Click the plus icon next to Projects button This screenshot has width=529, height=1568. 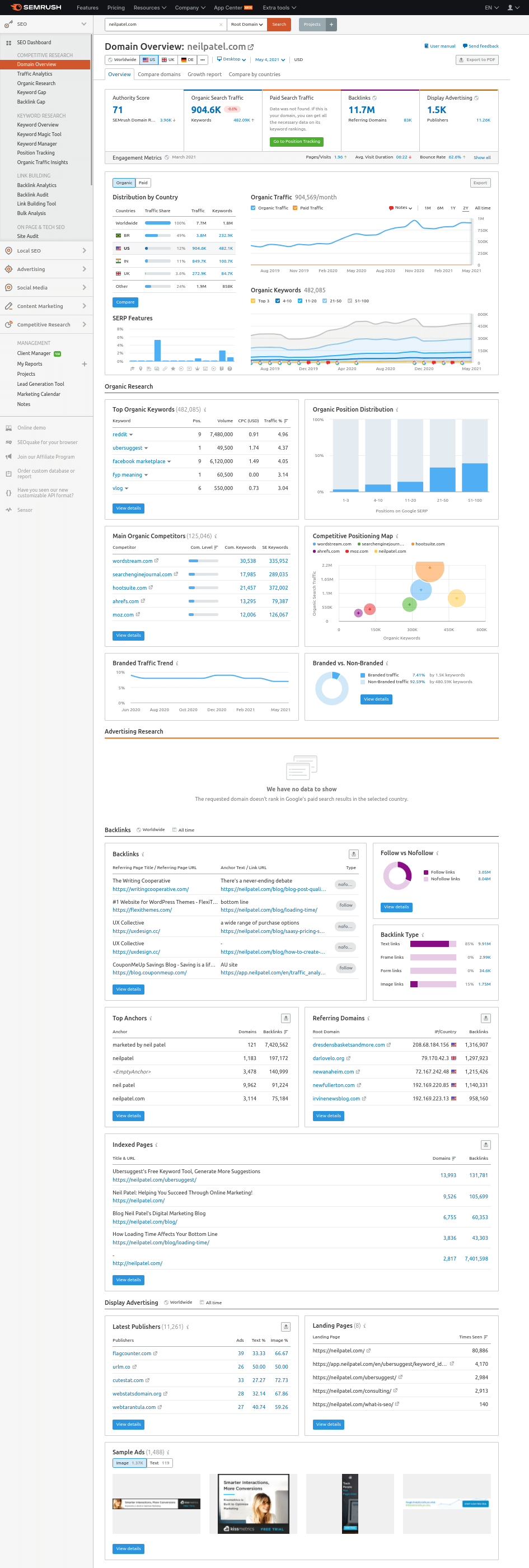(x=331, y=24)
